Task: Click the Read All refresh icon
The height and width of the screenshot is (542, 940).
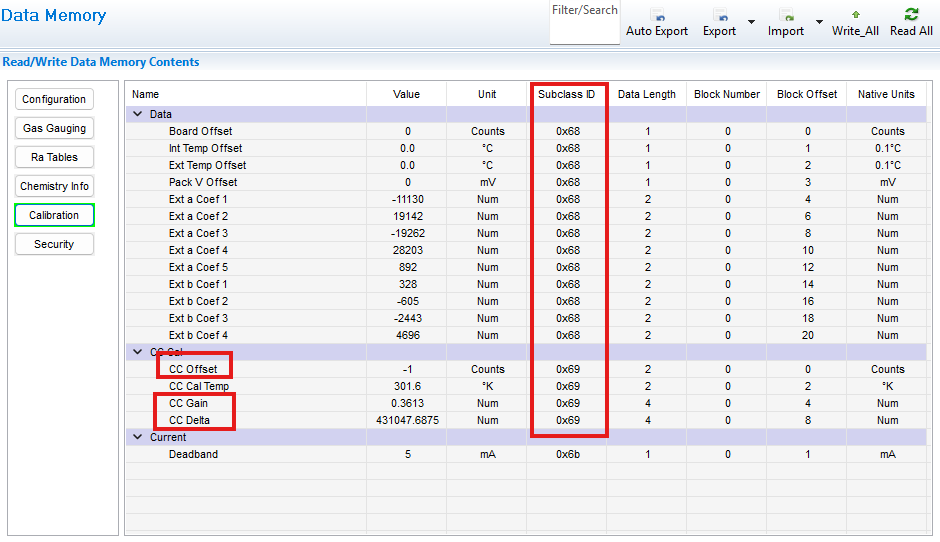Action: point(911,14)
